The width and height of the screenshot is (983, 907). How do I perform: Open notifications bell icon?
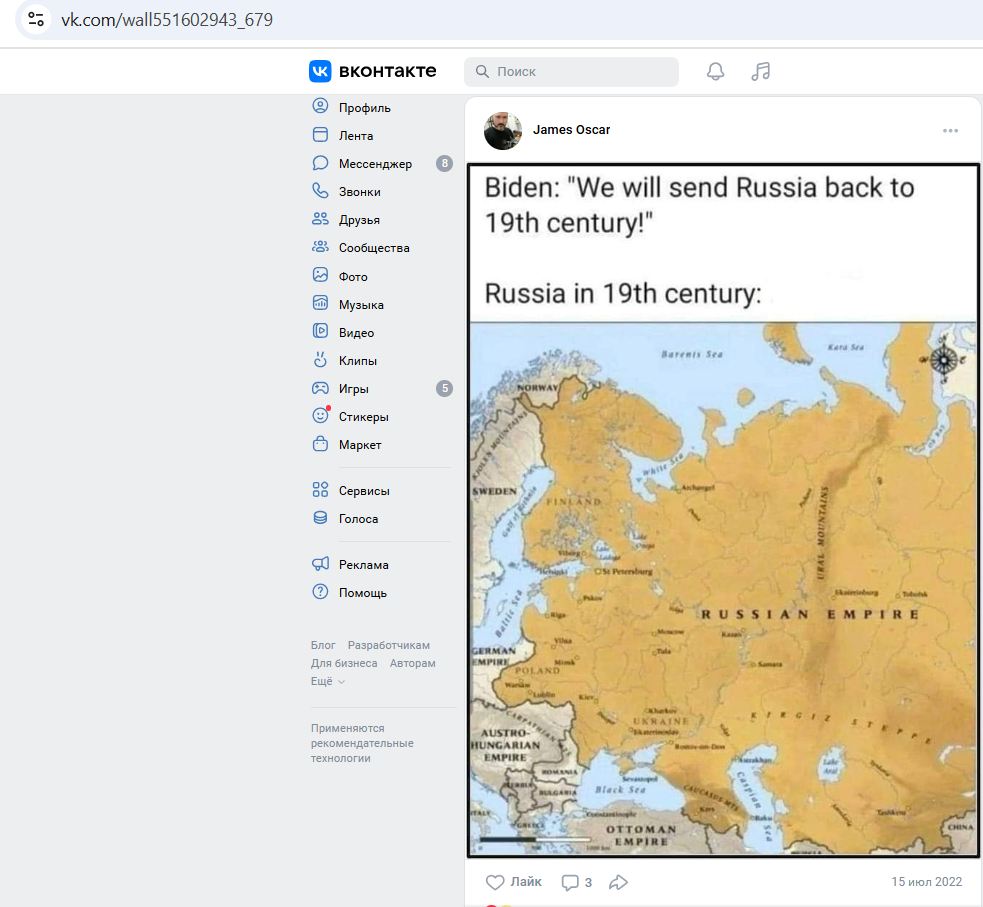[x=715, y=71]
